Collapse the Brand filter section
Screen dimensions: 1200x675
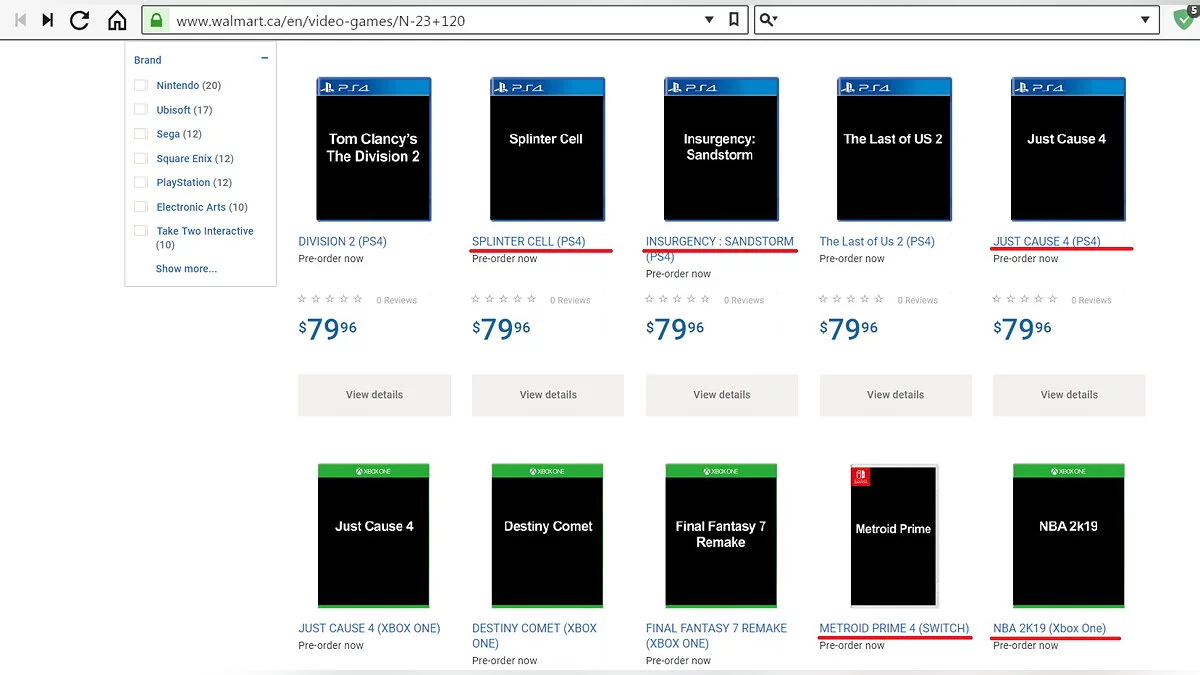click(x=264, y=59)
